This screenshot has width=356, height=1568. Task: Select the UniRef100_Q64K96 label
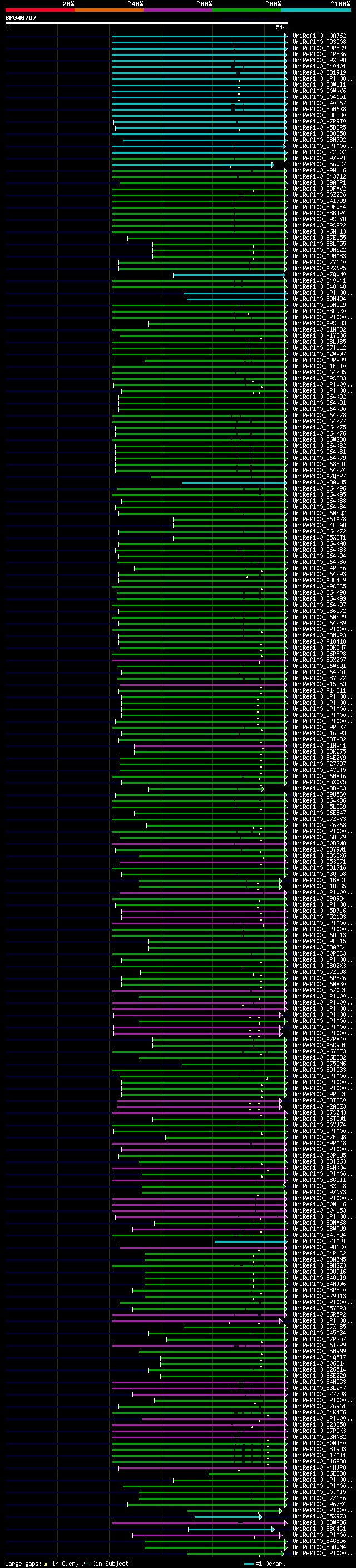pyautogui.click(x=319, y=489)
